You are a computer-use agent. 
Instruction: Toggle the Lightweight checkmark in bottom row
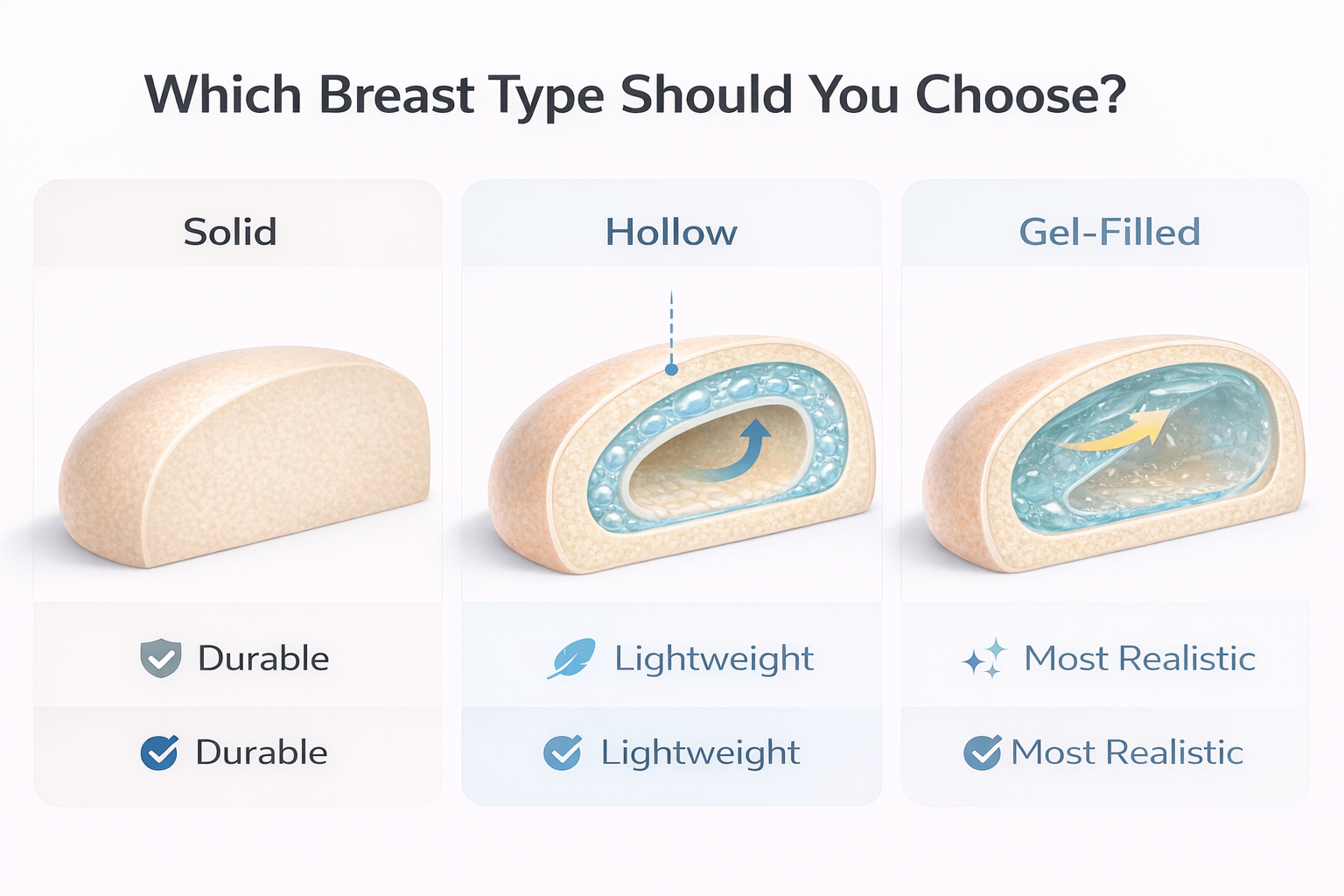pyautogui.click(x=562, y=752)
